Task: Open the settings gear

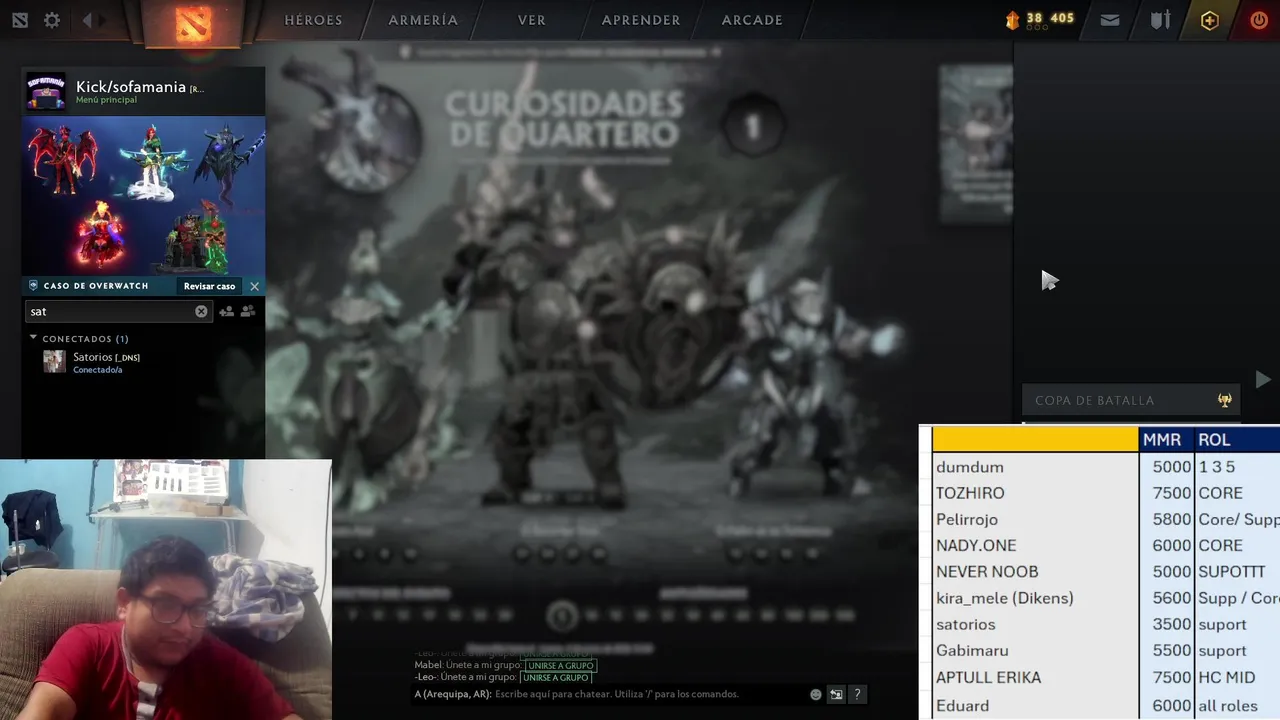Action: [52, 20]
